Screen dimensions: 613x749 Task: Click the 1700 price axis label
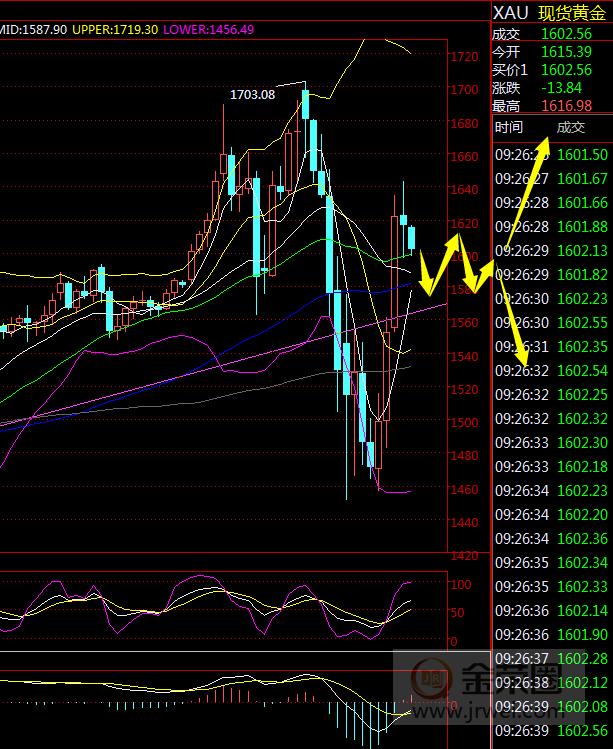pos(463,90)
